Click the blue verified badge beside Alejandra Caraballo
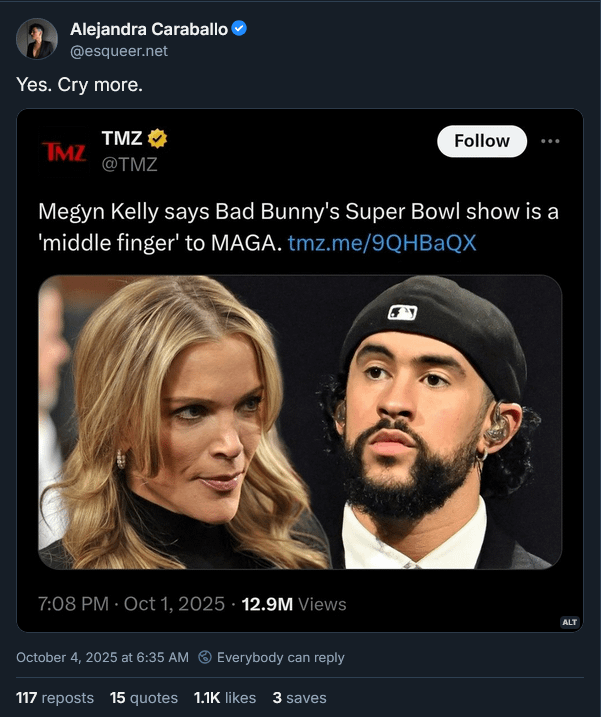Image resolution: width=601 pixels, height=717 pixels. (239, 28)
